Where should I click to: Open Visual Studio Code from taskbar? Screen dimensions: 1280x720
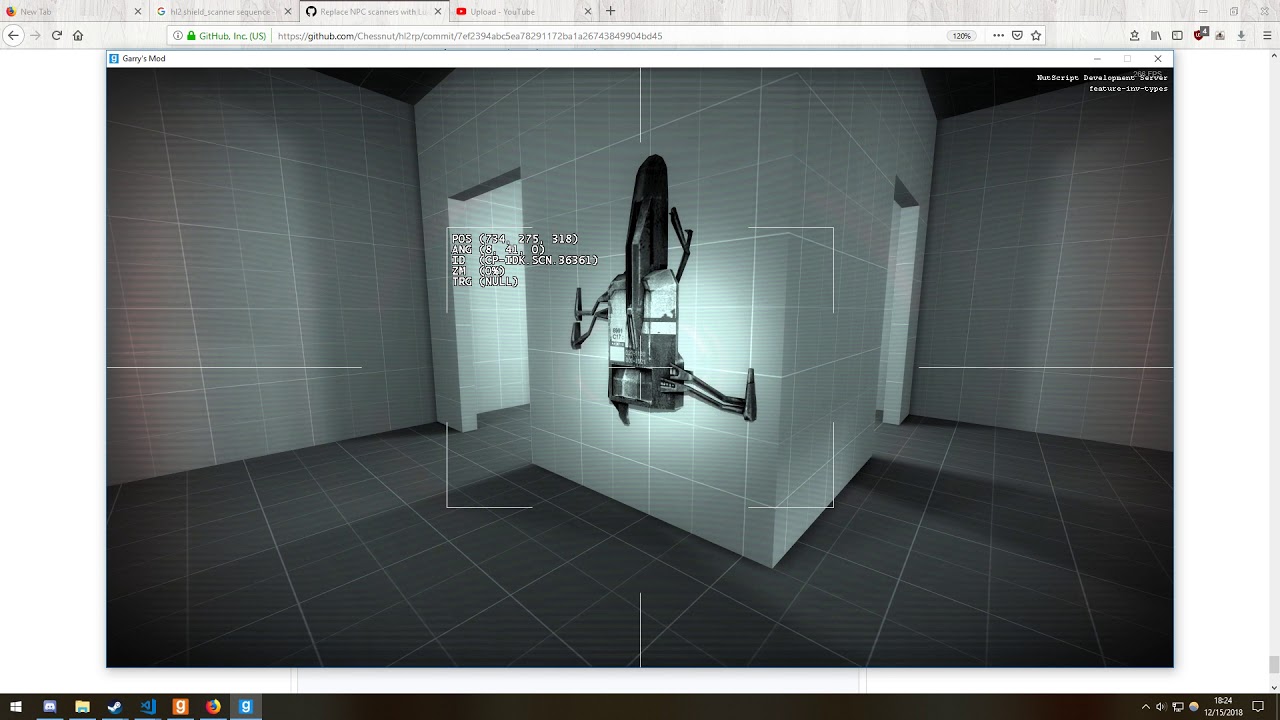(x=148, y=707)
